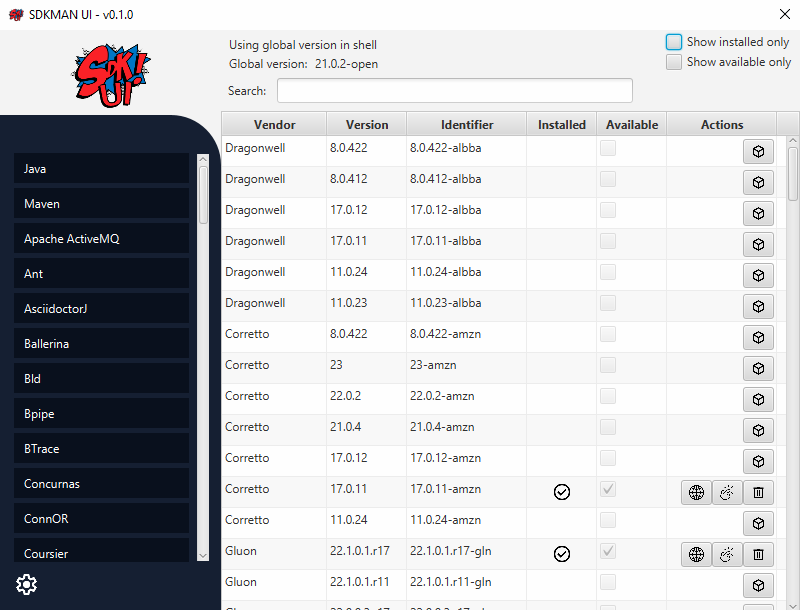This screenshot has width=800, height=610.
Task: Select Ballerina in the SDK list
Action: click(x=102, y=344)
